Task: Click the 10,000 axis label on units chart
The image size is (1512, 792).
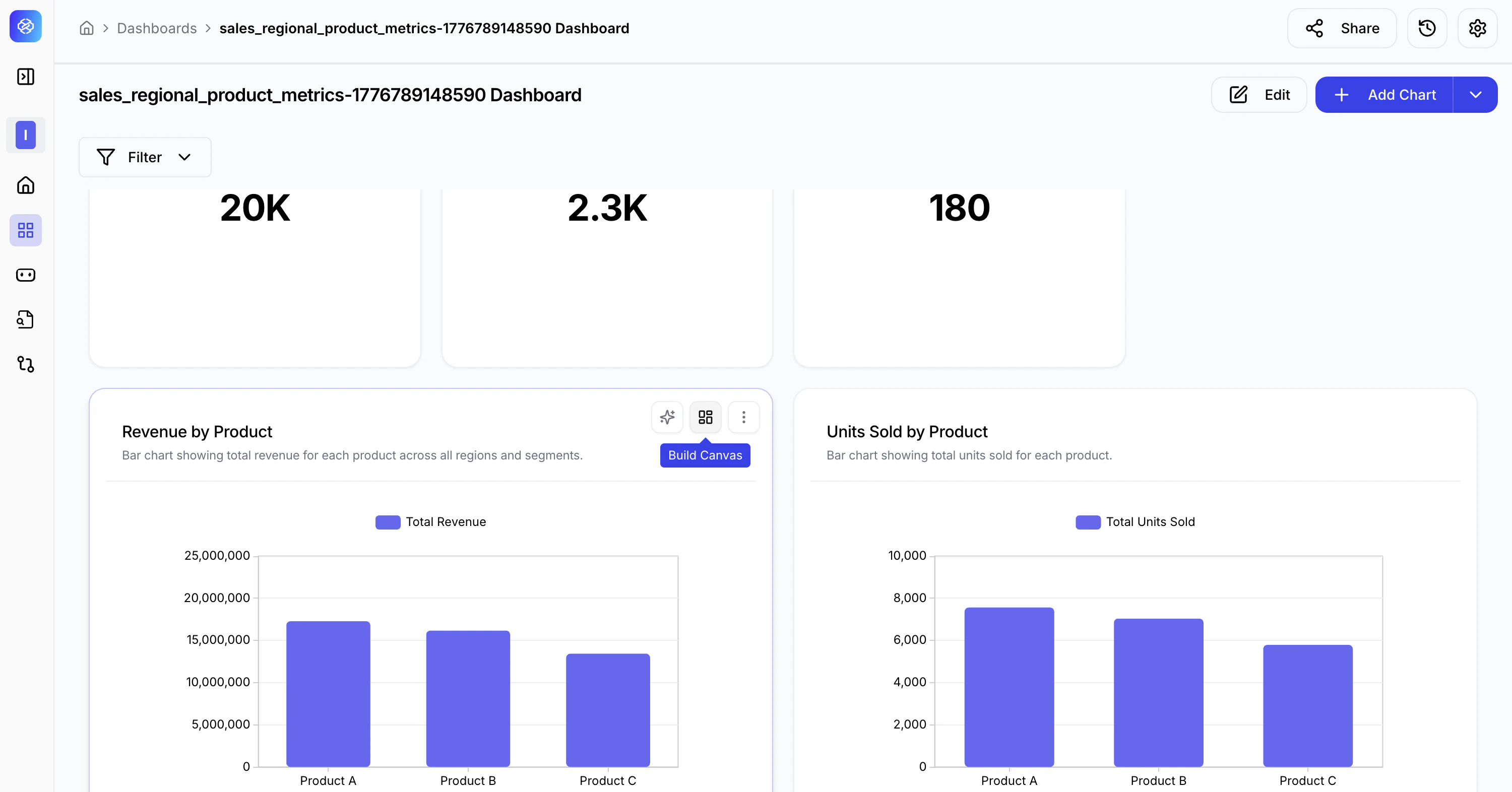Action: pyautogui.click(x=907, y=556)
